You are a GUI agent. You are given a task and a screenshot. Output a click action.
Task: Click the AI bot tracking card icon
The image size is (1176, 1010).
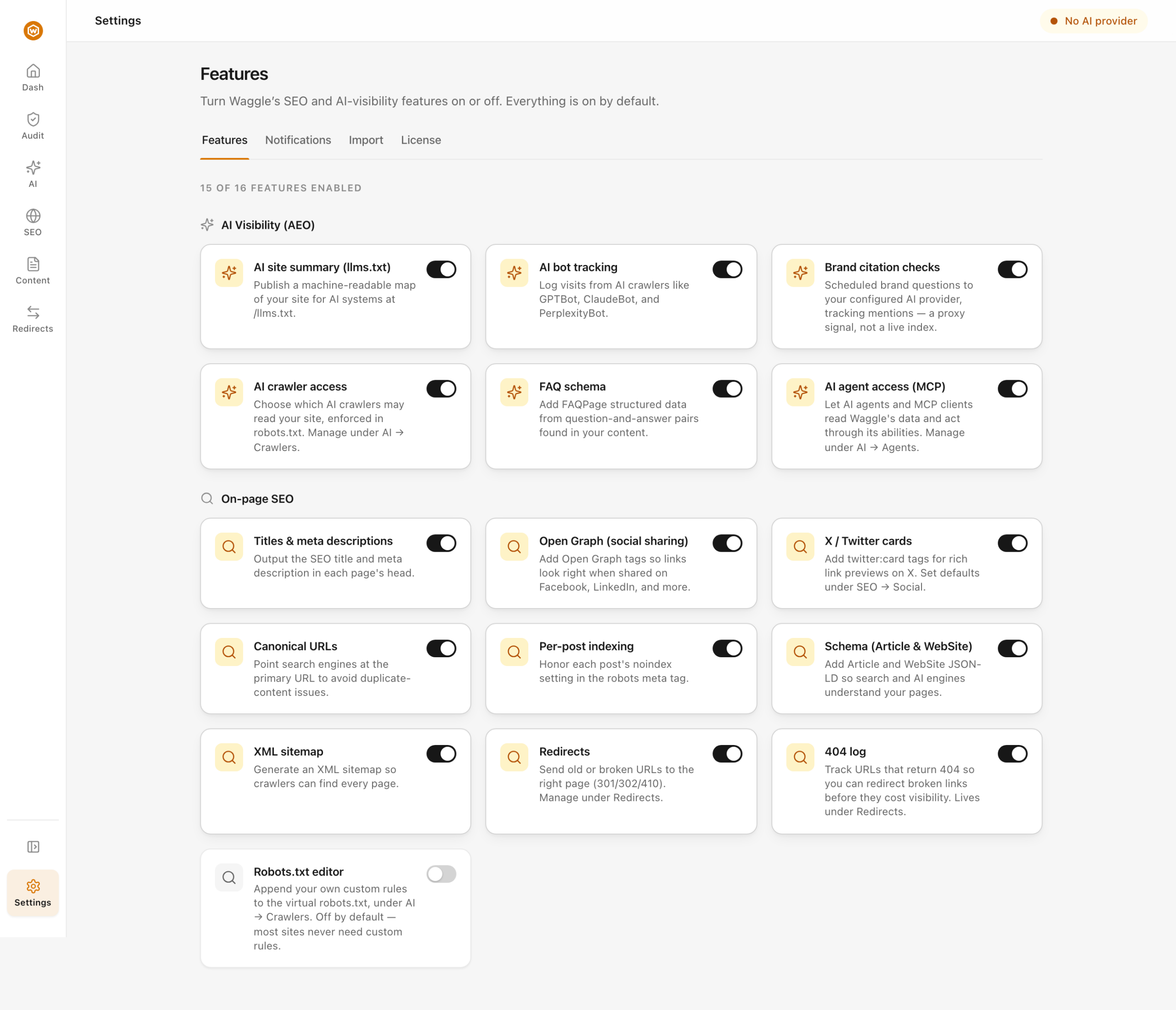514,273
